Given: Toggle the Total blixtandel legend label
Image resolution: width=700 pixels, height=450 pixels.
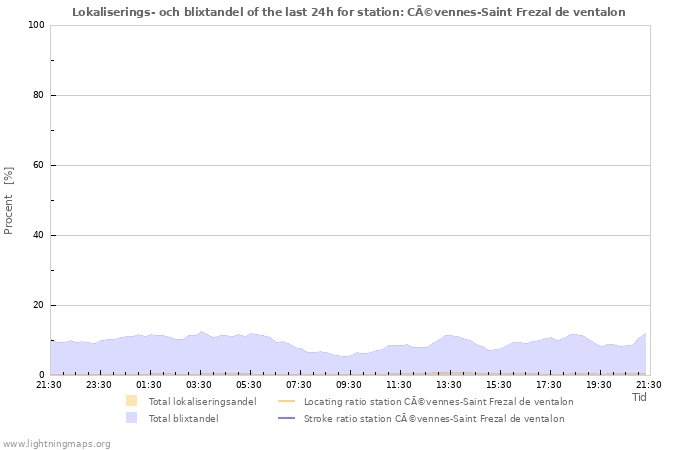Looking at the screenshot, I should point(183,418).
